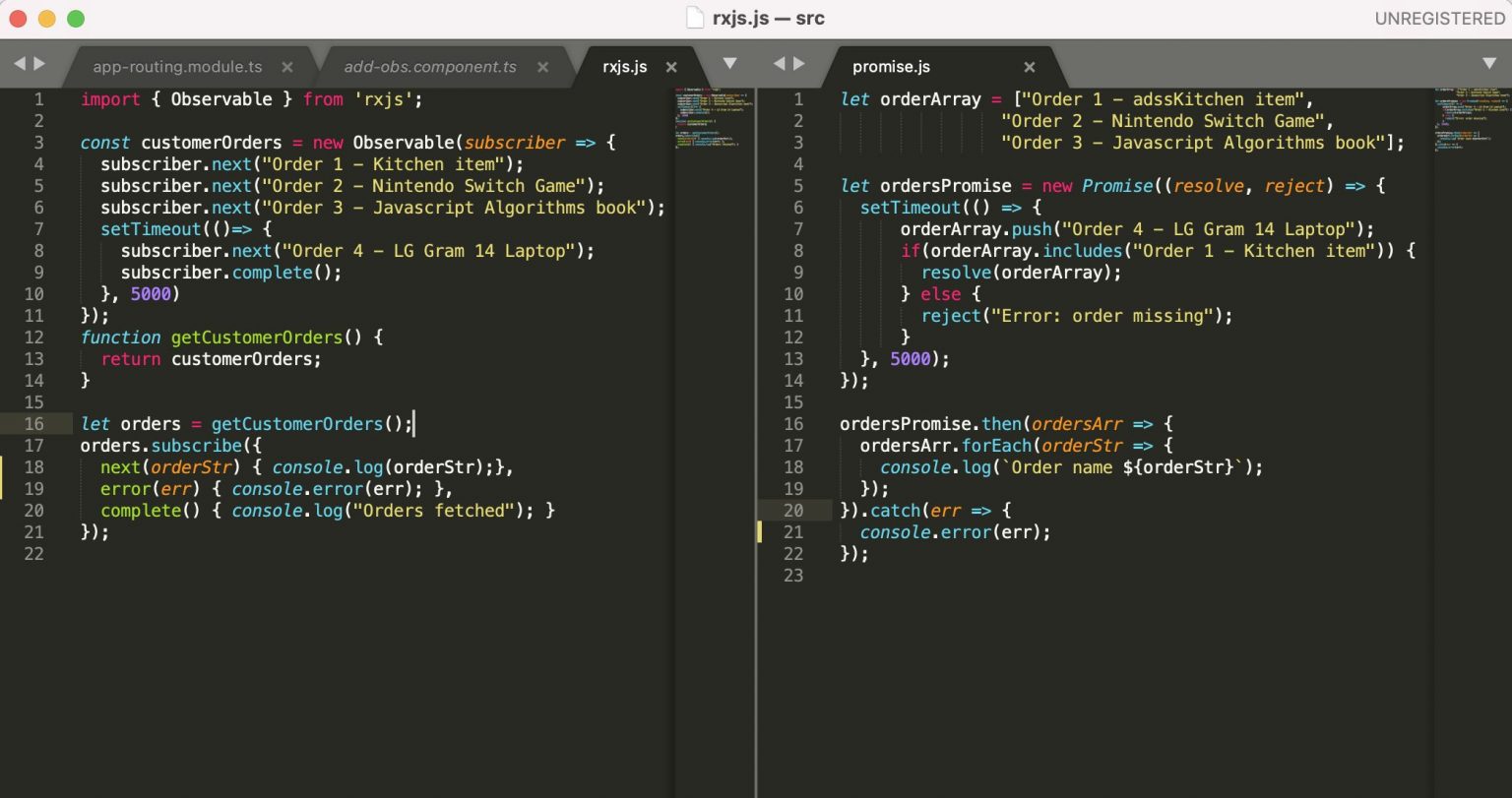Viewport: 1512px width, 798px height.
Task: Click the back navigation arrow in right pane
Action: [777, 63]
